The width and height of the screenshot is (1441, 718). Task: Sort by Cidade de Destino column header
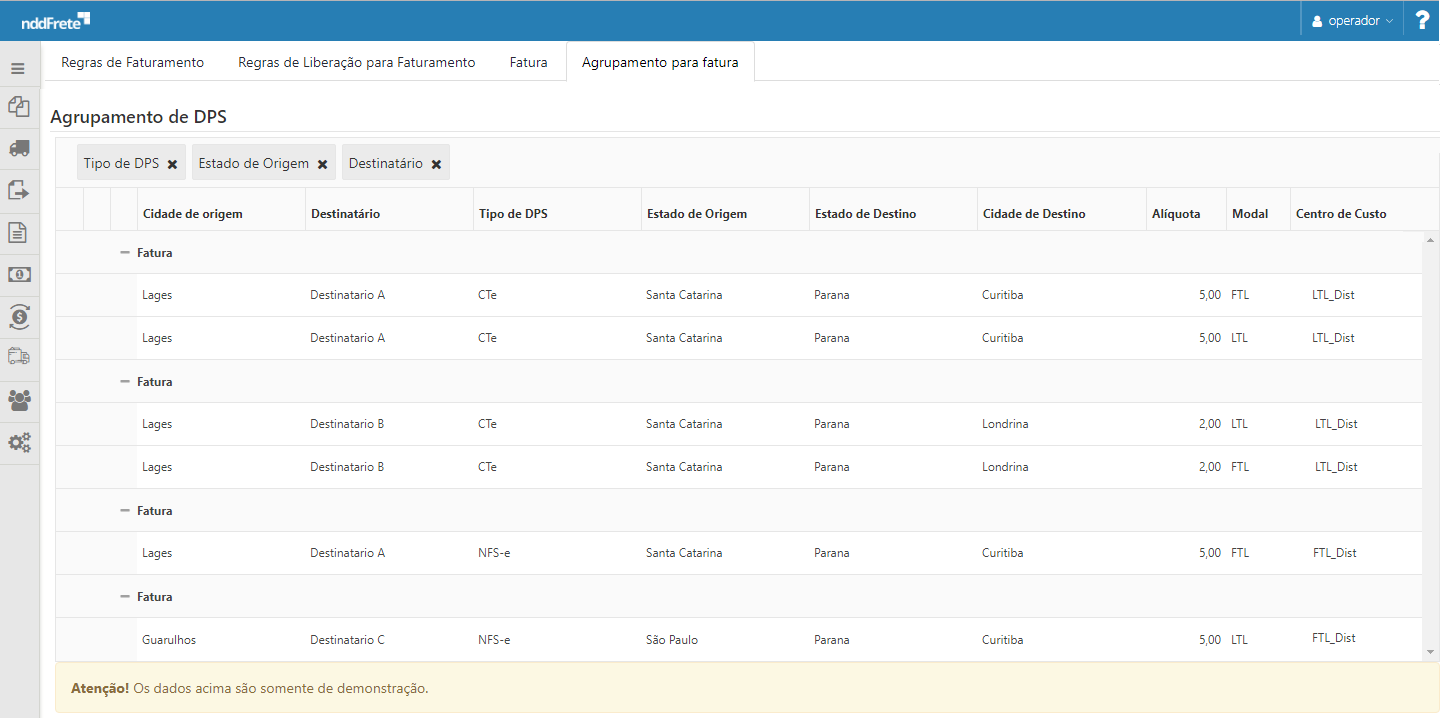point(1033,214)
